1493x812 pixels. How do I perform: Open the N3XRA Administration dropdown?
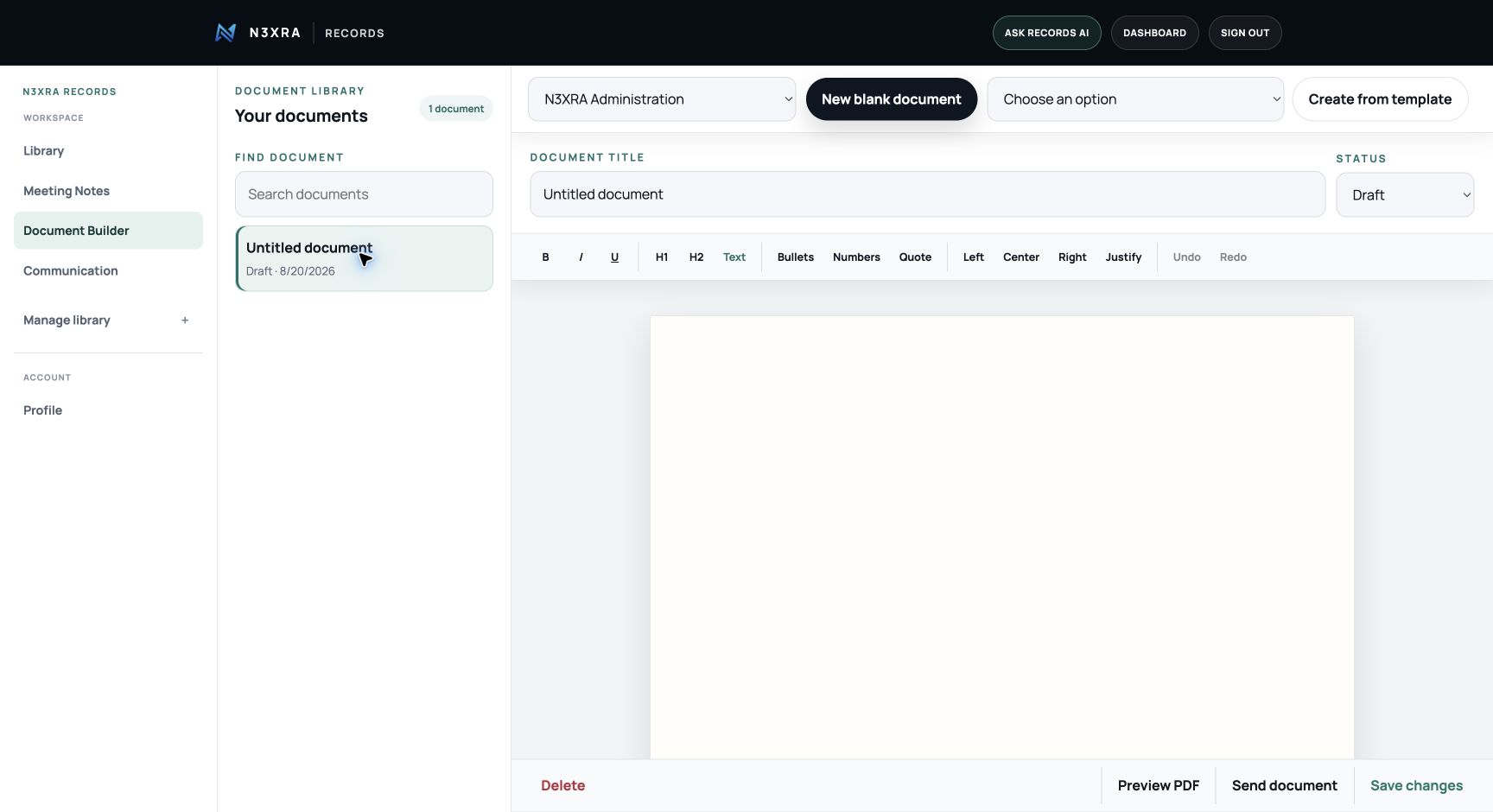click(662, 99)
